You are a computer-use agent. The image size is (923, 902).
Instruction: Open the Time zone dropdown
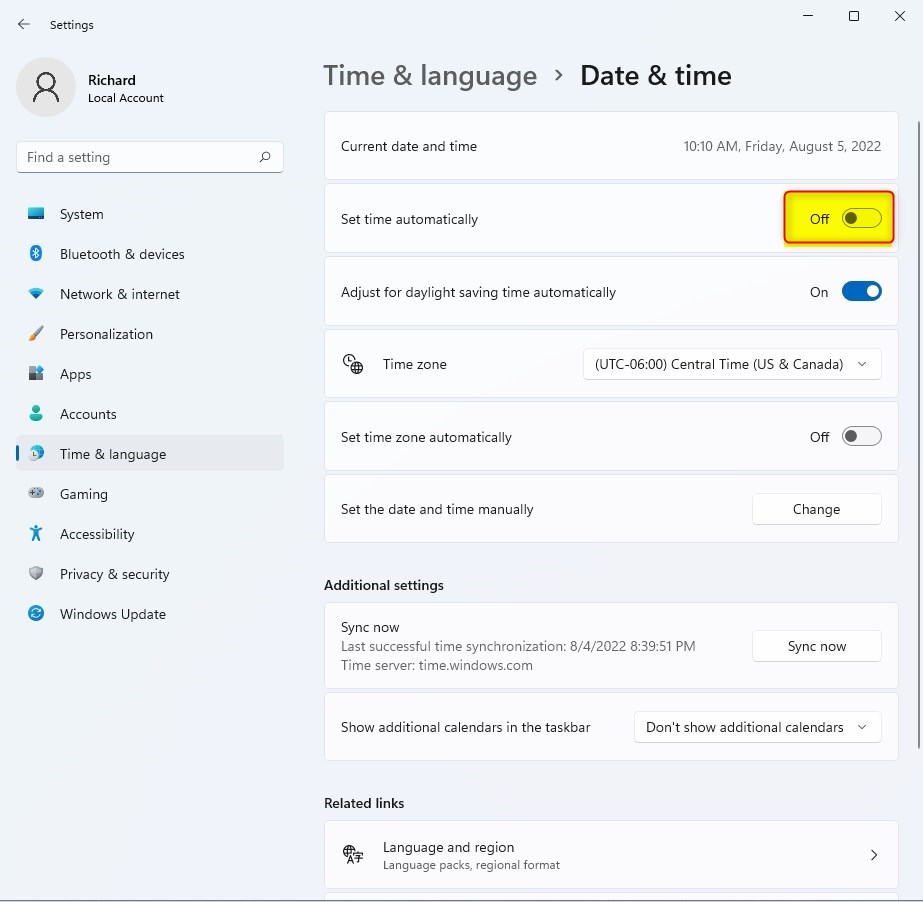click(x=732, y=364)
